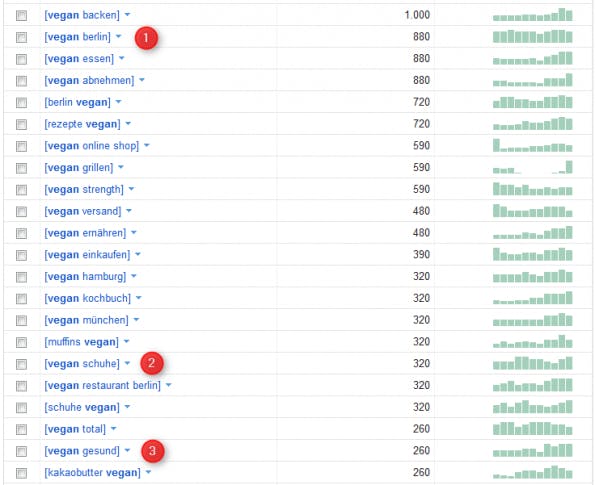Open the [vegan essen] dropdown arrow
Image resolution: width=595 pixels, height=485 pixels.
(121, 58)
